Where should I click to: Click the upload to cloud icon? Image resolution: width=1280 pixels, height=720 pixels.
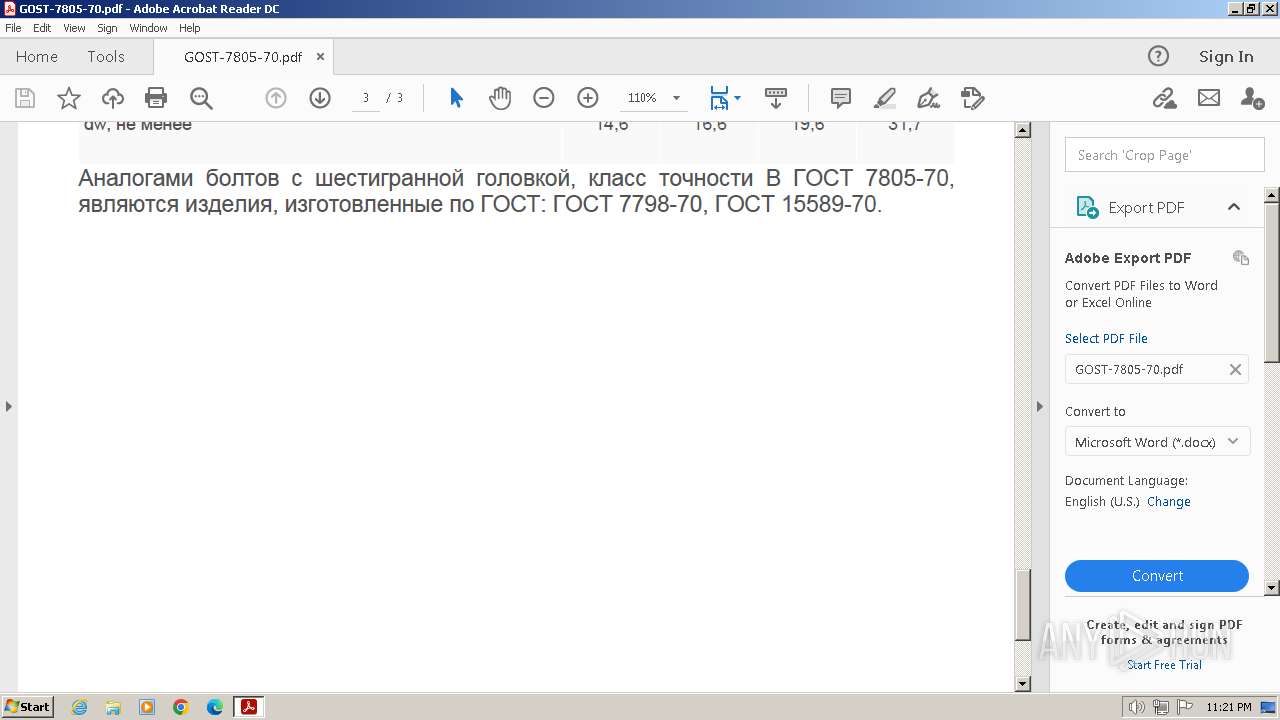[113, 98]
